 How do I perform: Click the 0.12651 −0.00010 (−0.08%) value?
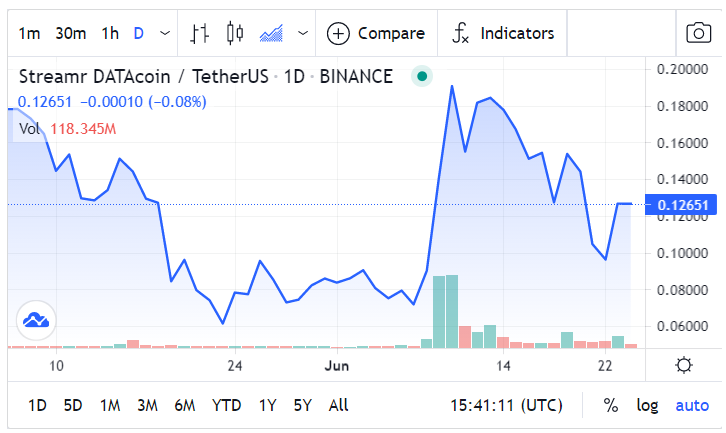112,102
